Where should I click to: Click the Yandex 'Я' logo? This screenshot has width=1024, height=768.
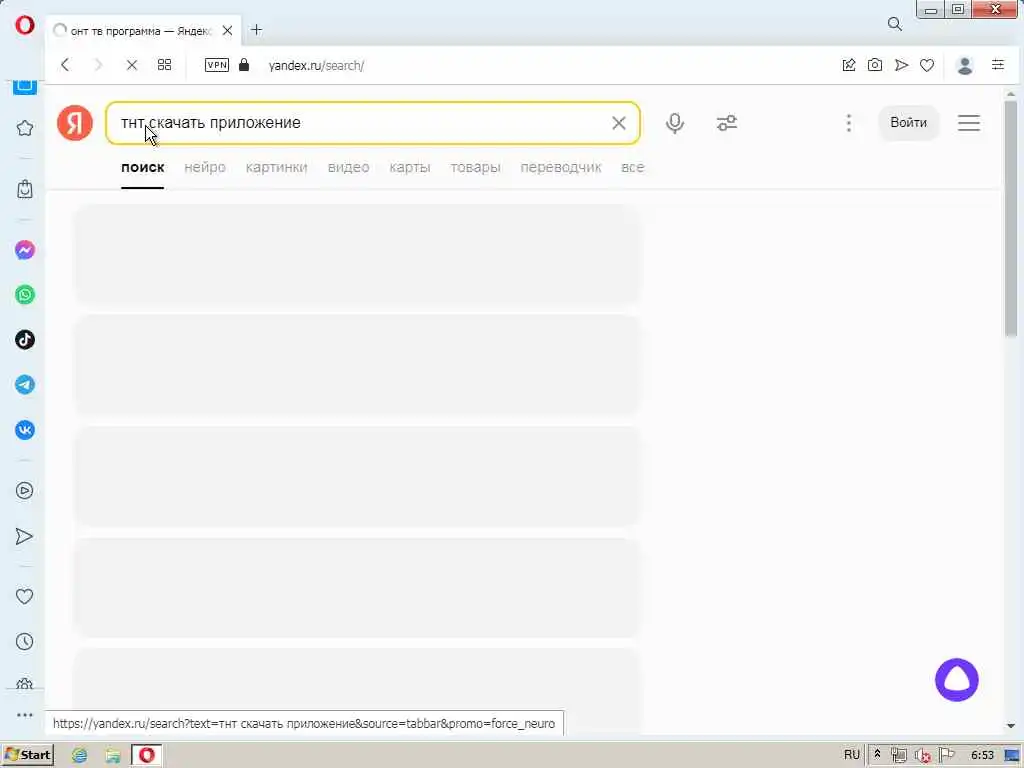click(74, 123)
